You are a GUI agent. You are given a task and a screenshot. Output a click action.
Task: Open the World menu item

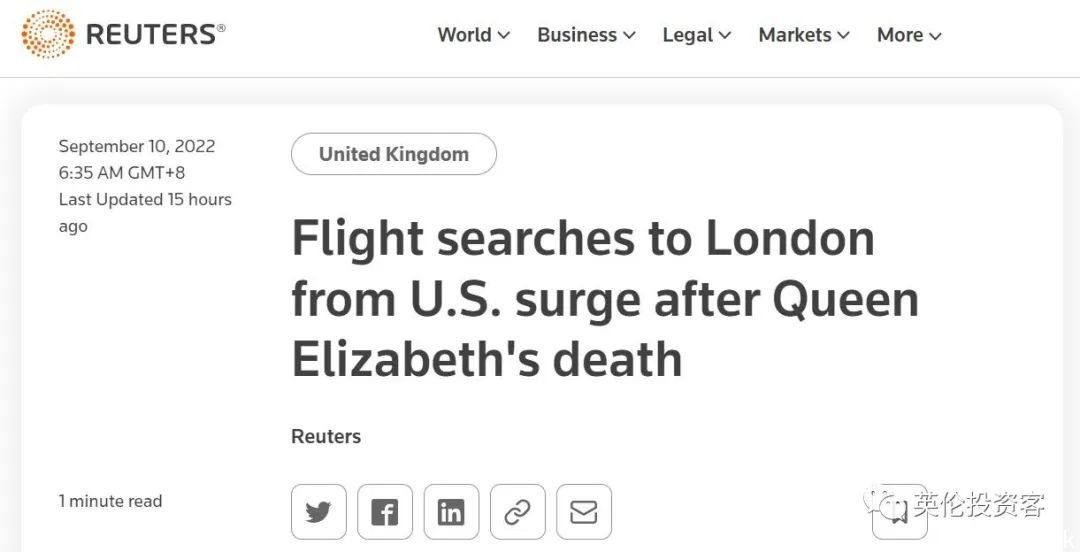point(465,34)
